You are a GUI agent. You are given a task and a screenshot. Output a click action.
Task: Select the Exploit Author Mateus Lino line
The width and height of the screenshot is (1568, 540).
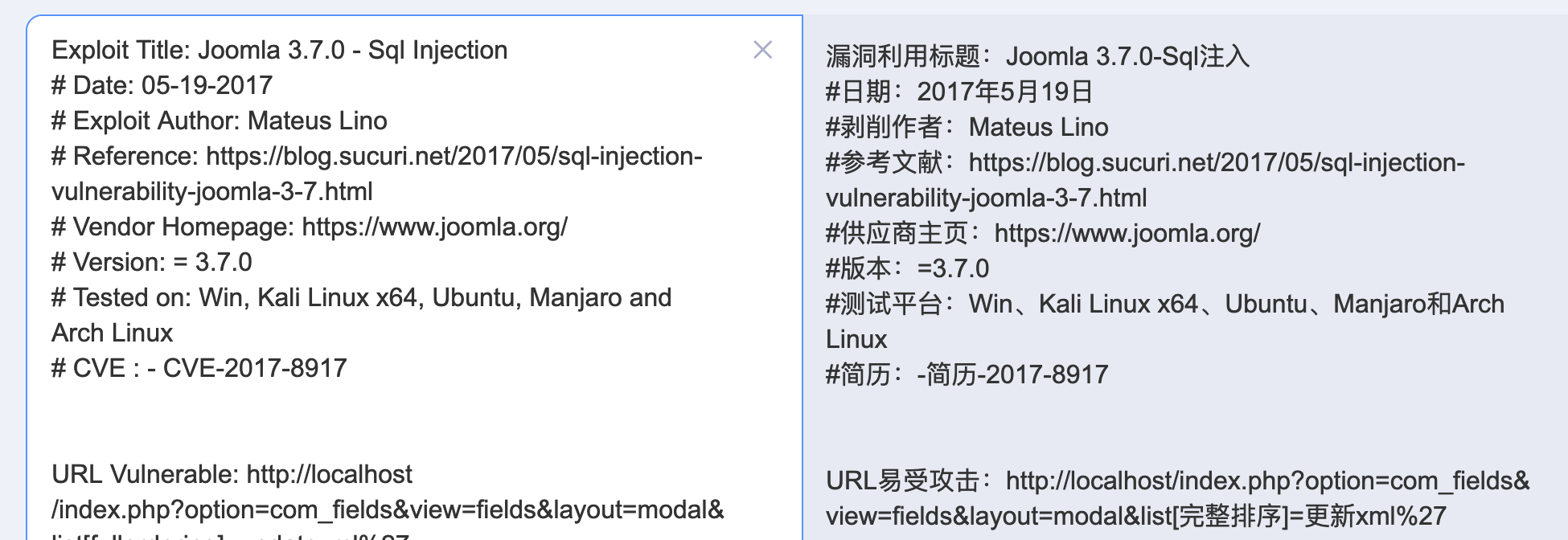(219, 121)
